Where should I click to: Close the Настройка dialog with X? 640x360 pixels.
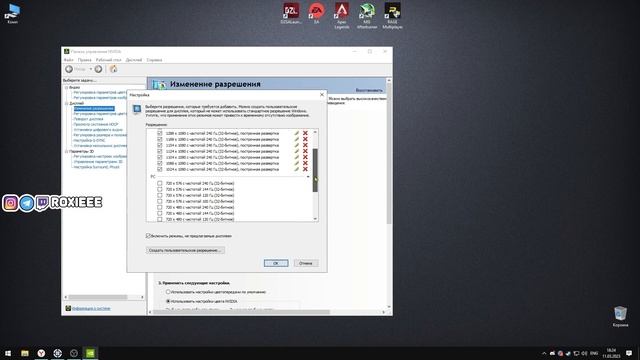322,95
